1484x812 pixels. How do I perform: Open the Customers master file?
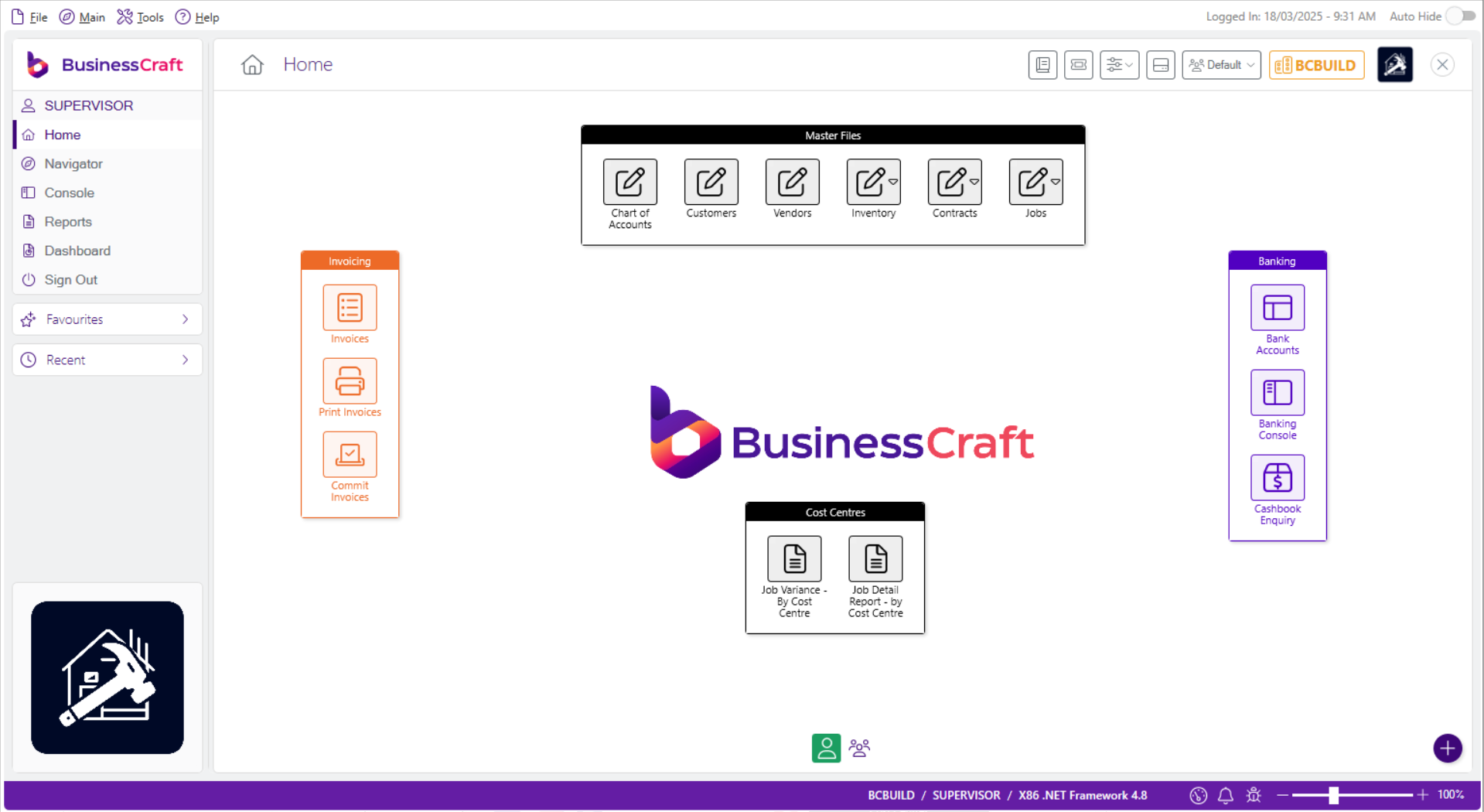tap(711, 182)
